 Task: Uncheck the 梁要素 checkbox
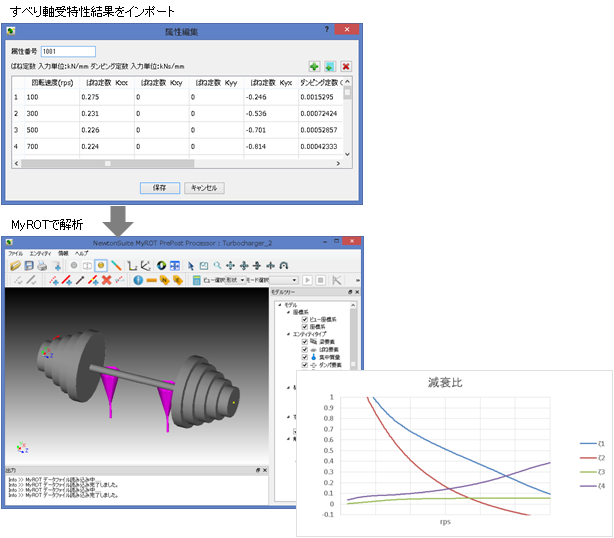[x=304, y=342]
